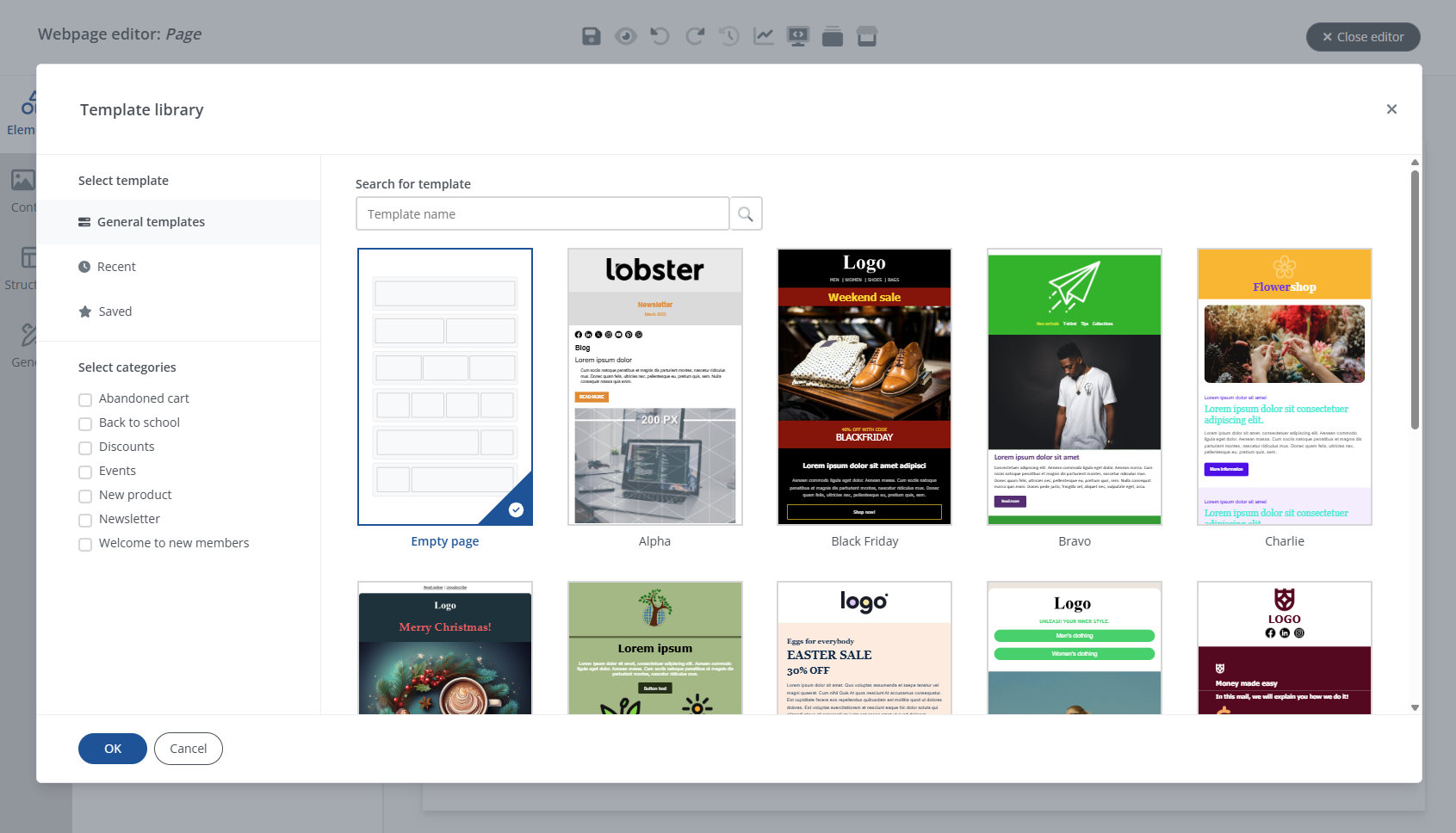Viewport: 1456px width, 833px height.
Task: Select General templates in sidebar
Action: (x=151, y=222)
